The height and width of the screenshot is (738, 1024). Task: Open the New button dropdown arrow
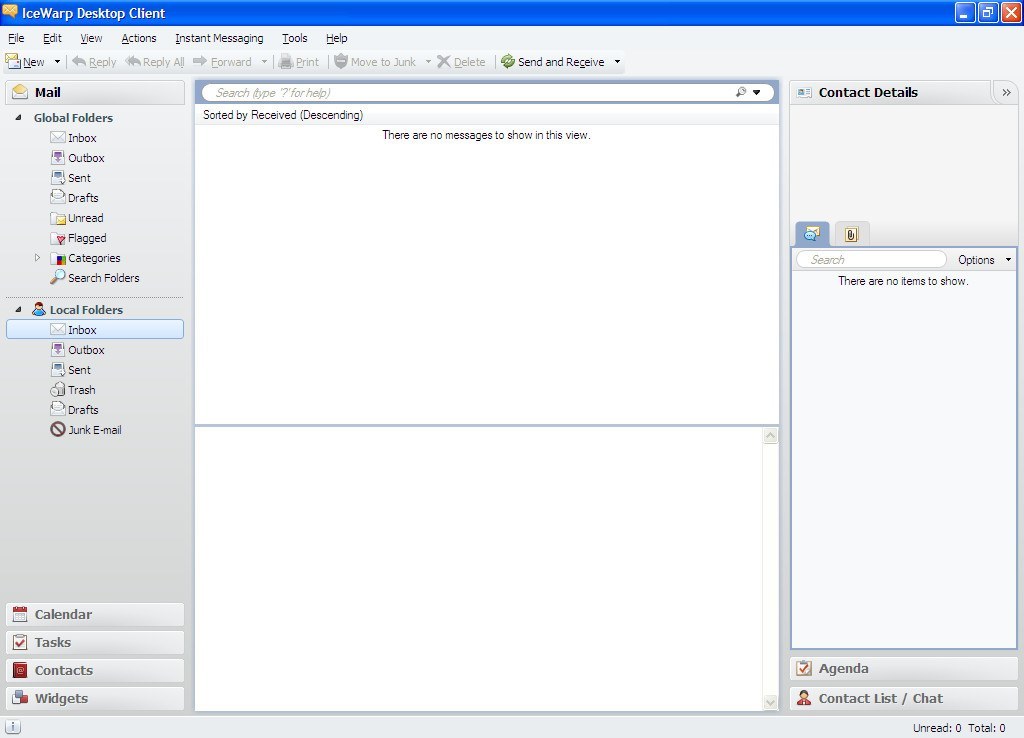click(57, 62)
